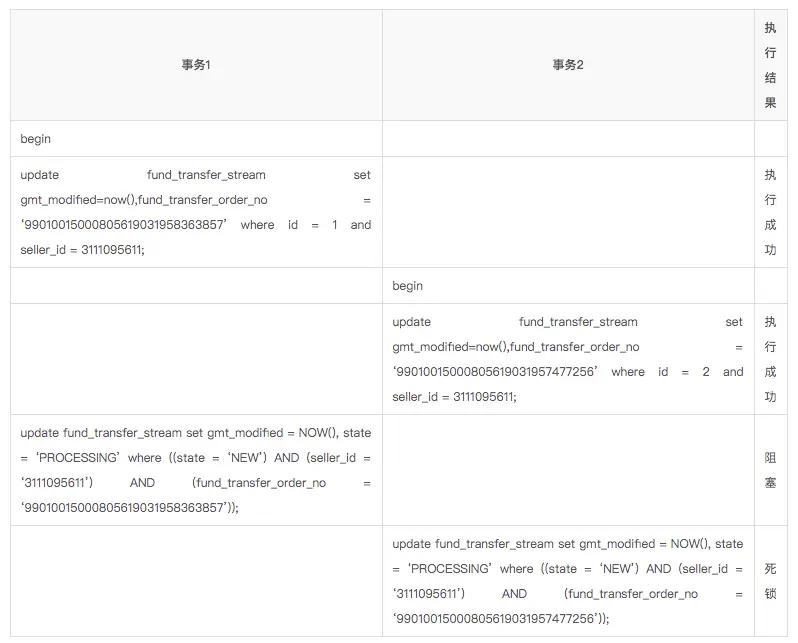Select 事务1 PROCESSING state update statement

point(196,470)
